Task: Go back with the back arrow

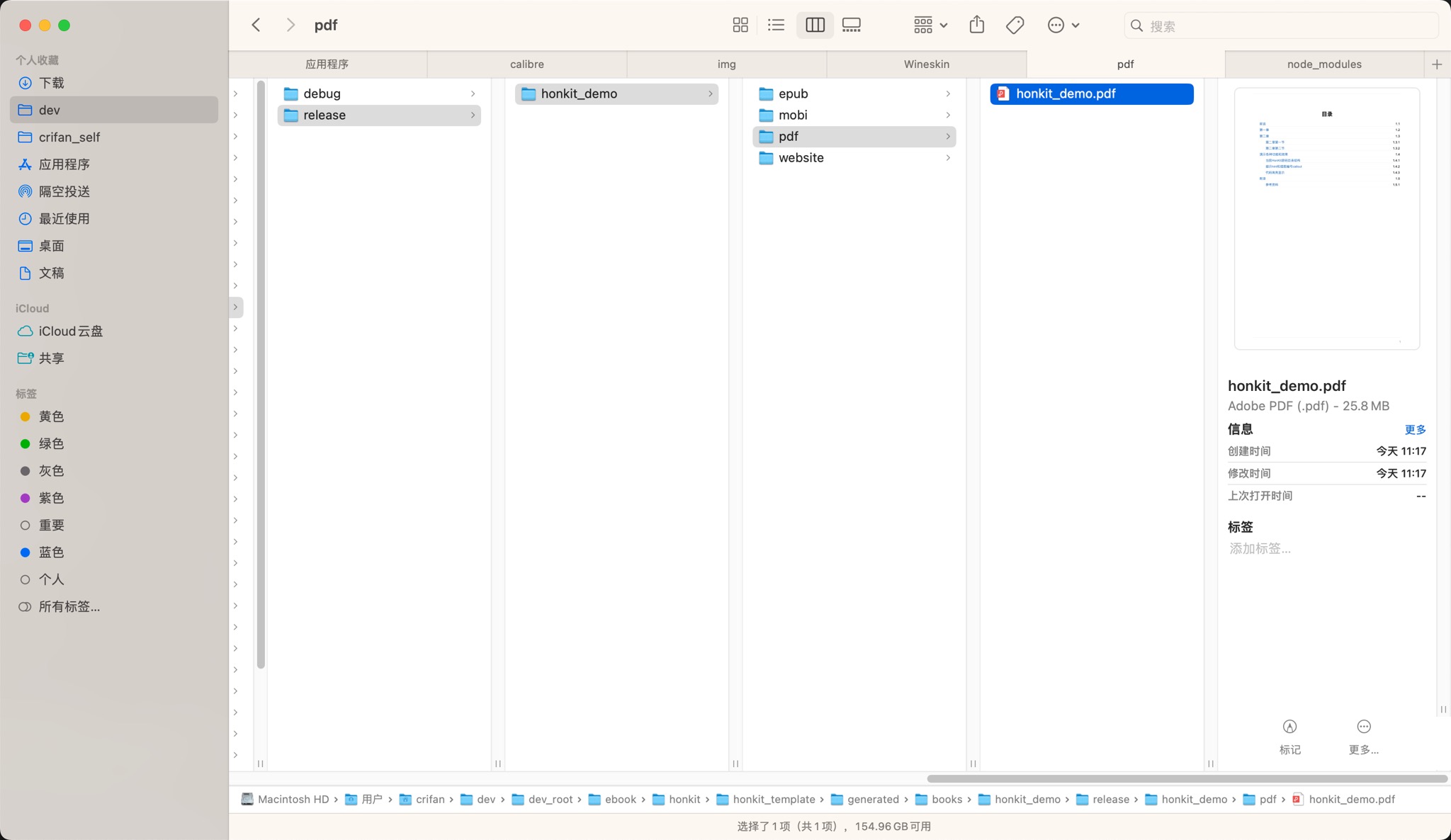Action: click(x=256, y=25)
